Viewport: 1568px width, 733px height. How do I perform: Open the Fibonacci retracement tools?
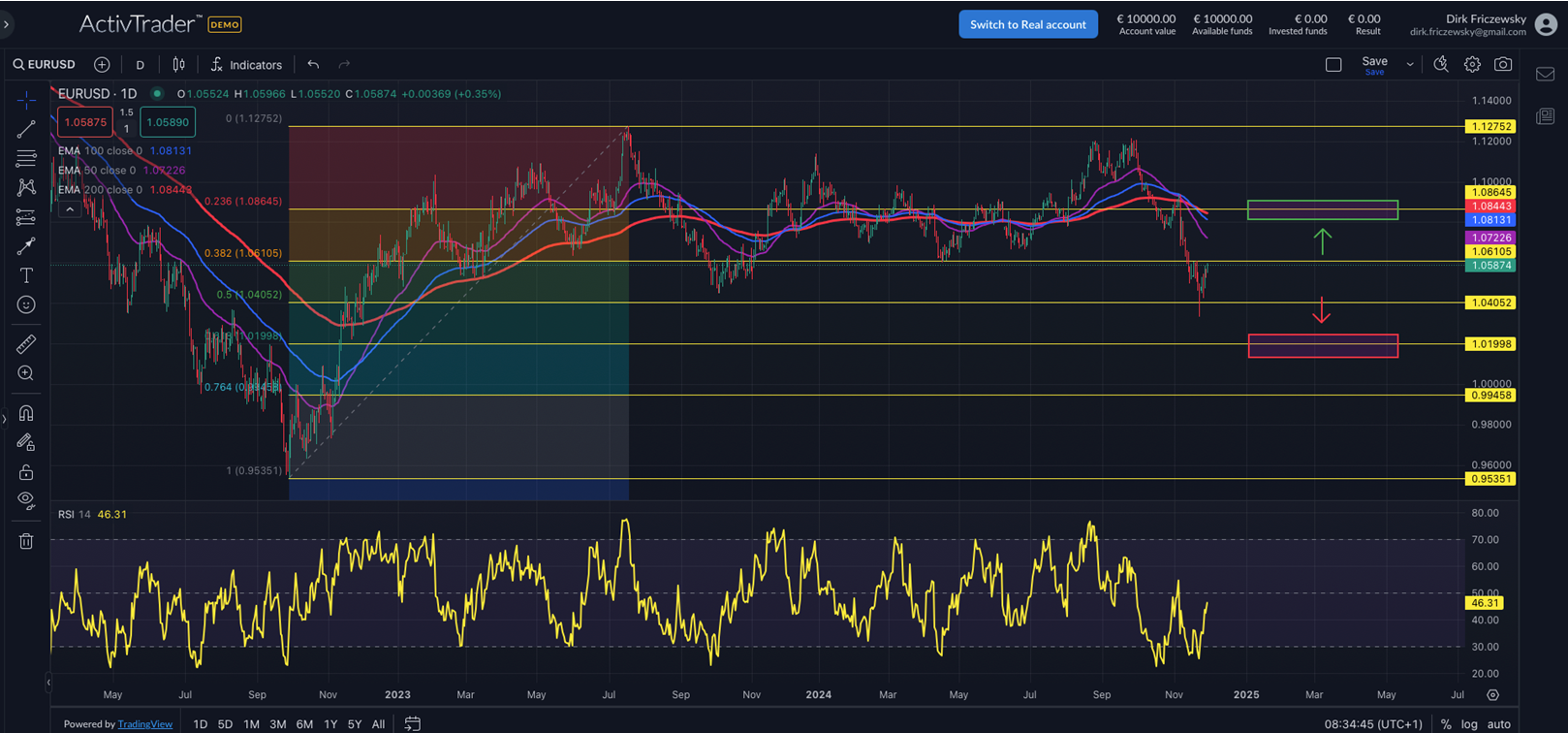point(26,158)
